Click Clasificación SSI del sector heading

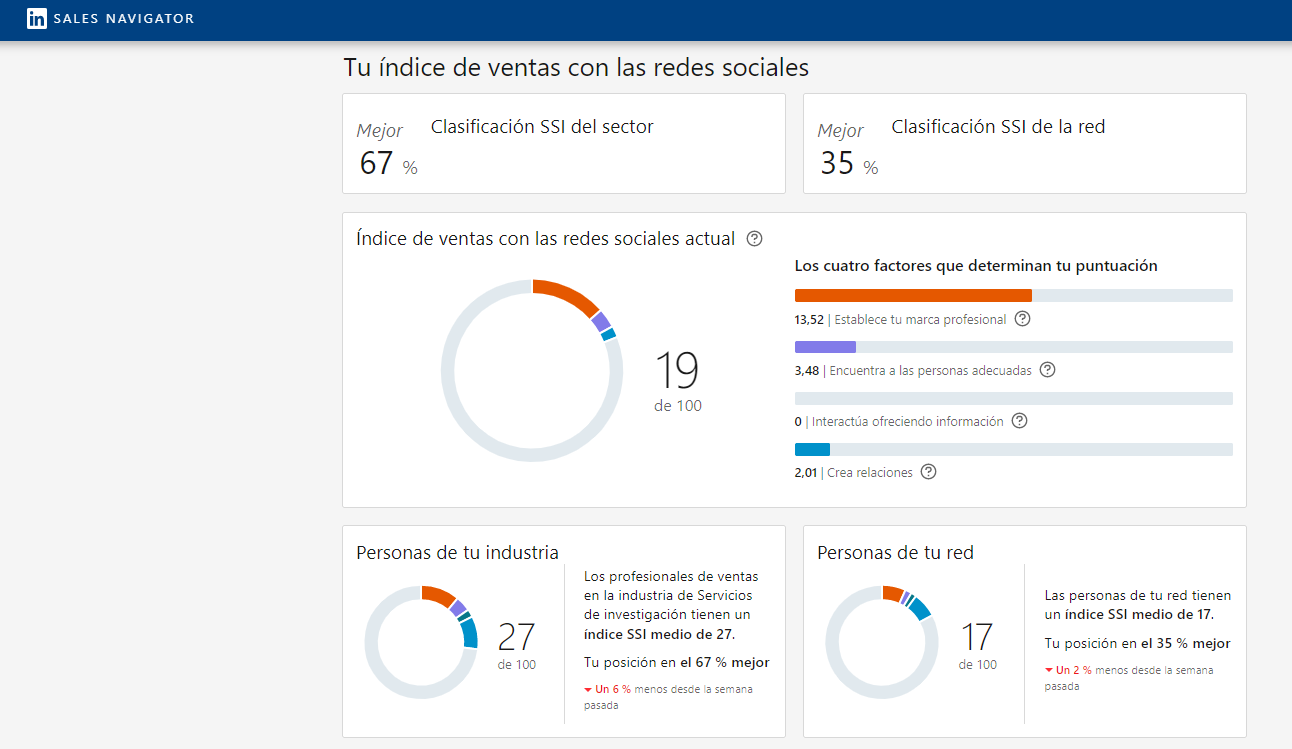pyautogui.click(x=542, y=127)
